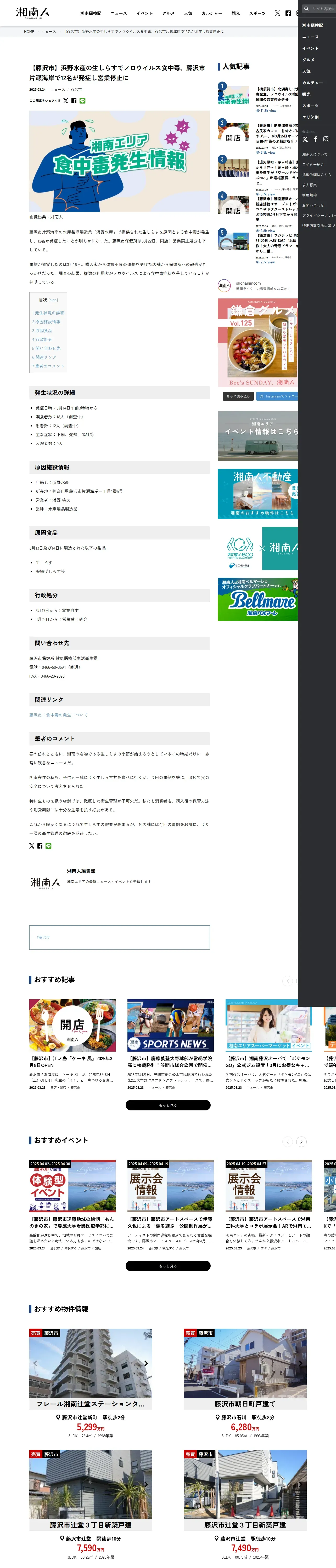
Task: Click the 湘南人 logo in the header
Action: (x=33, y=13)
